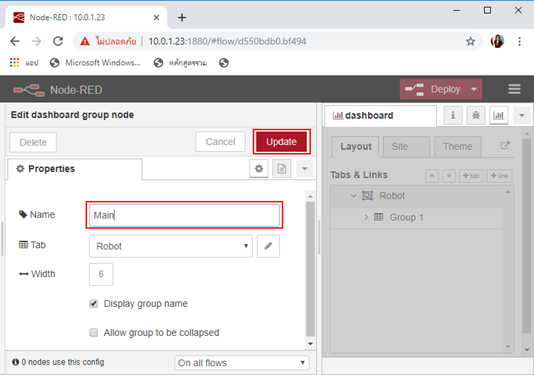Open the dashboard chart icon tab

click(499, 115)
